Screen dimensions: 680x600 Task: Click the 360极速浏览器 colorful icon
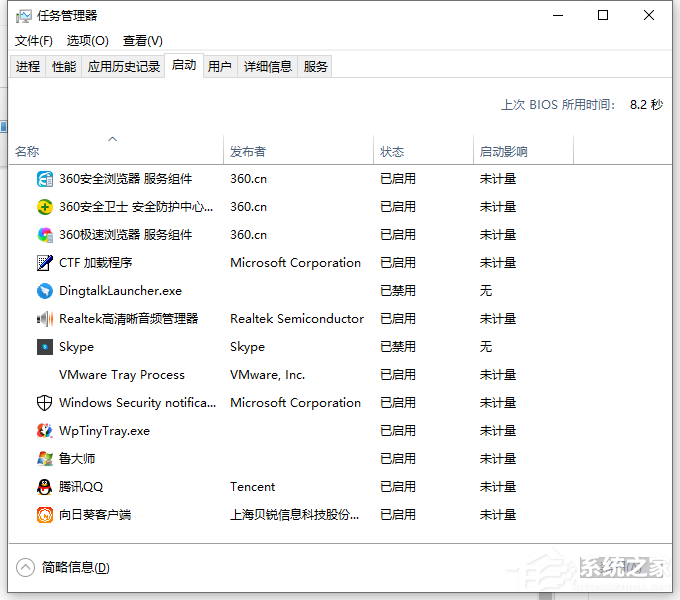45,235
